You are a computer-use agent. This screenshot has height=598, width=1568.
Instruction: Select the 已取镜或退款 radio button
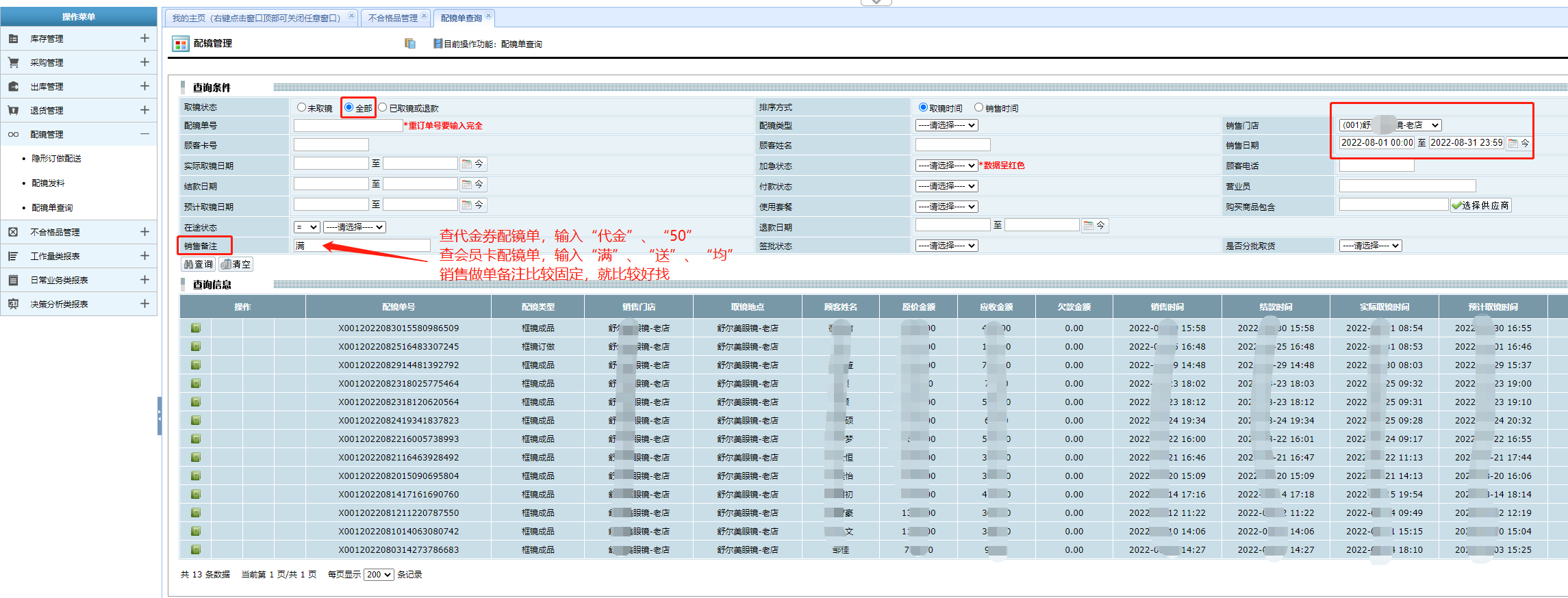(383, 107)
